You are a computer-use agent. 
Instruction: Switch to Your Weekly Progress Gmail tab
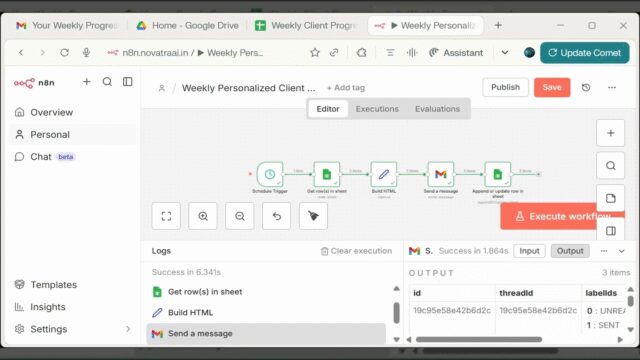66,25
